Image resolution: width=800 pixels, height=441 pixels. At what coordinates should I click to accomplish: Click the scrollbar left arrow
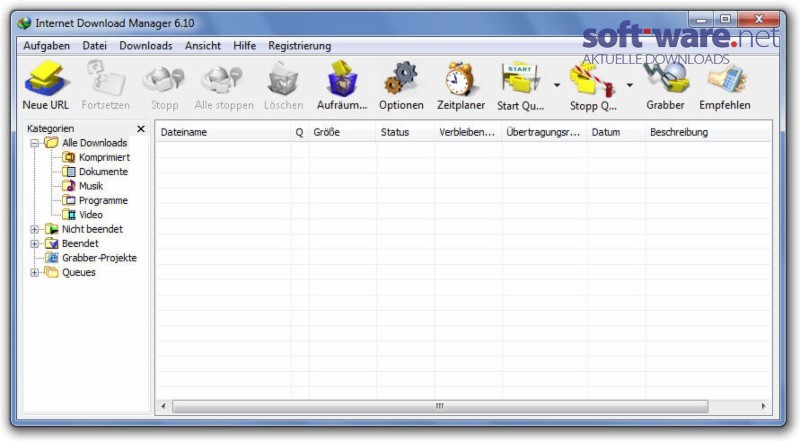[163, 406]
